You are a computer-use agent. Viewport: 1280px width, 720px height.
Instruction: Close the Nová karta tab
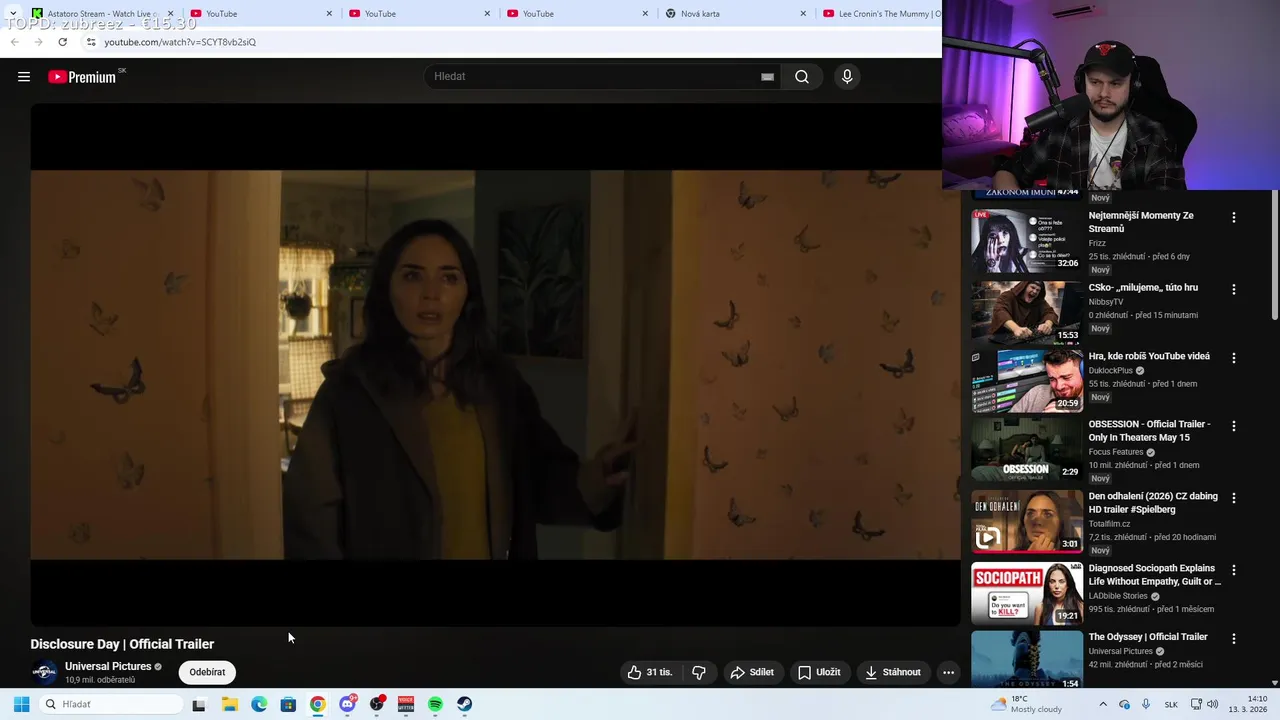[x=803, y=14]
